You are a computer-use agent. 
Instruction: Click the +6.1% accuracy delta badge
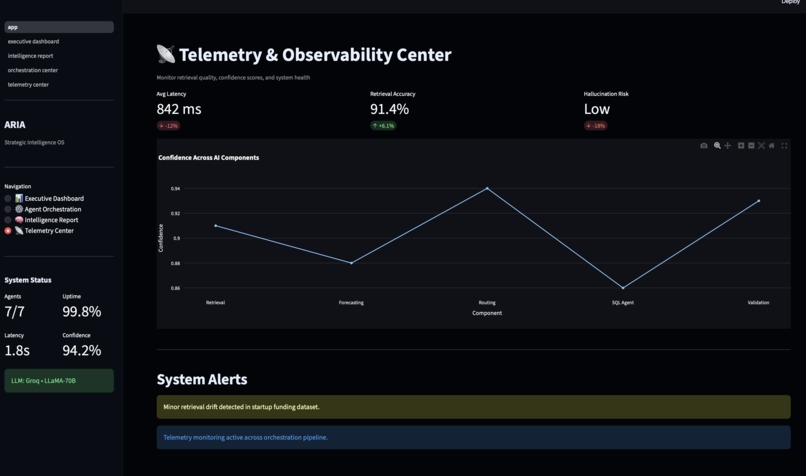coord(383,125)
